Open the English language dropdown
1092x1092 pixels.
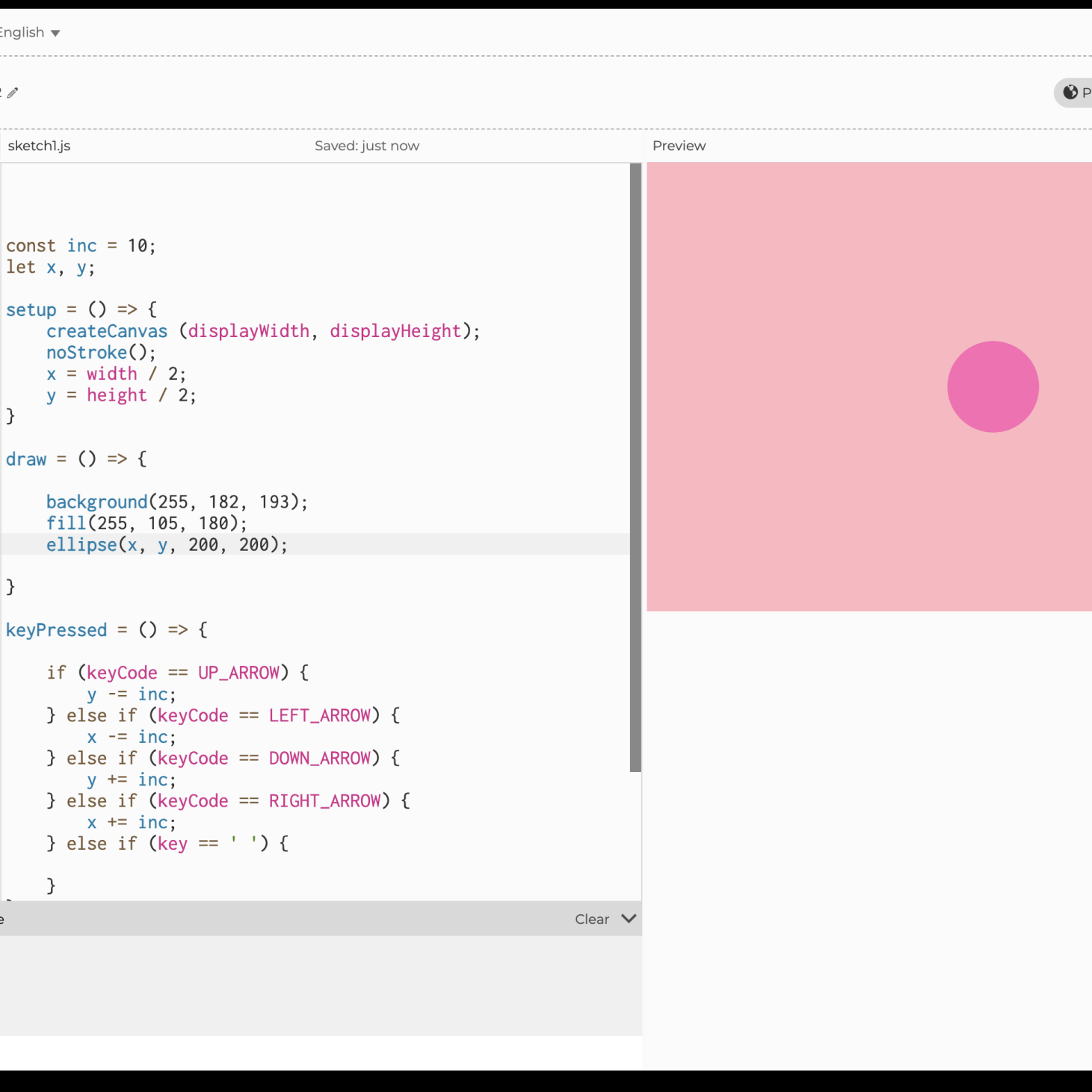point(30,32)
